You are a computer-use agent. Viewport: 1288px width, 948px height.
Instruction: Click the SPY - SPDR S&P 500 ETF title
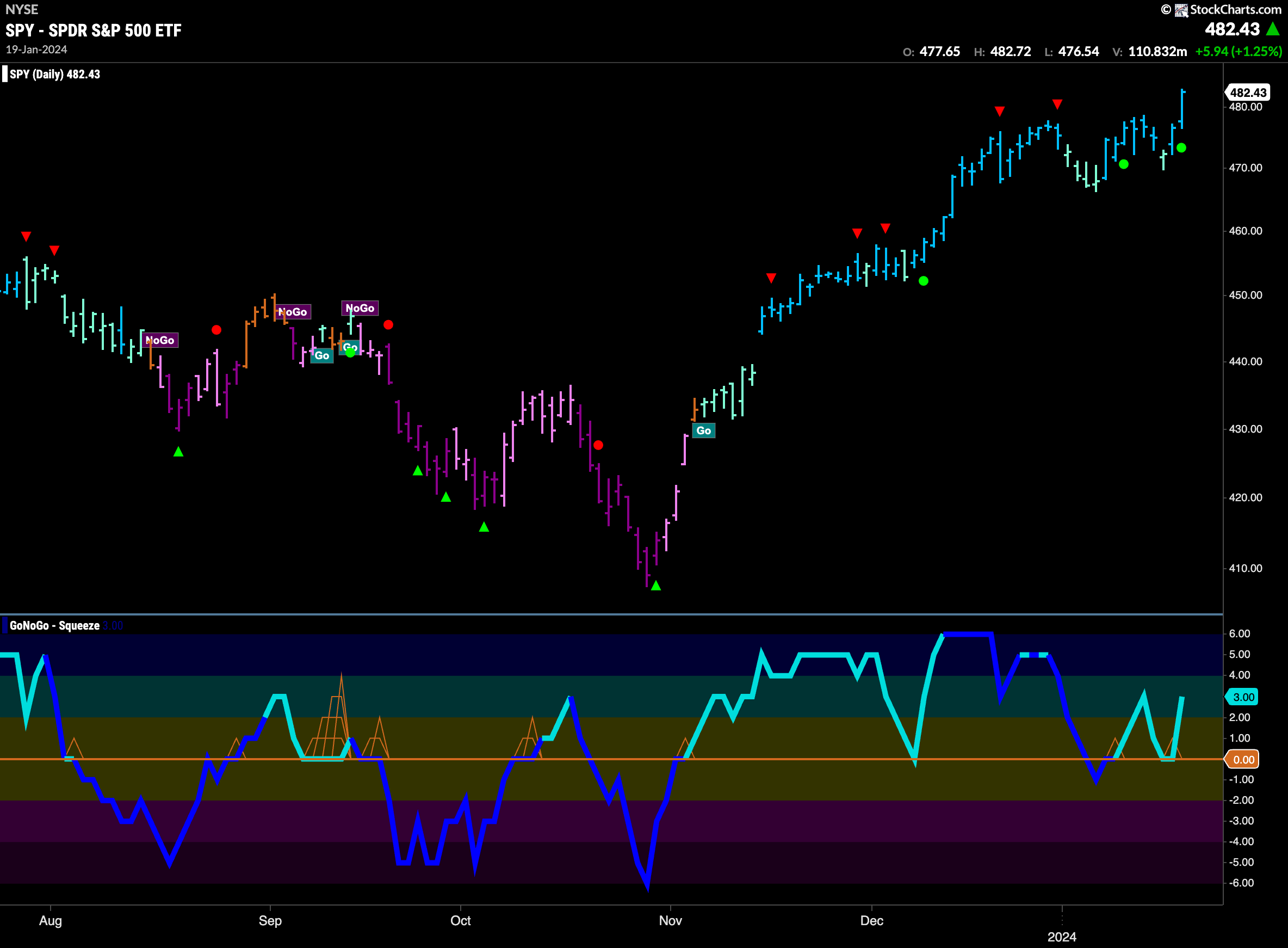(94, 30)
